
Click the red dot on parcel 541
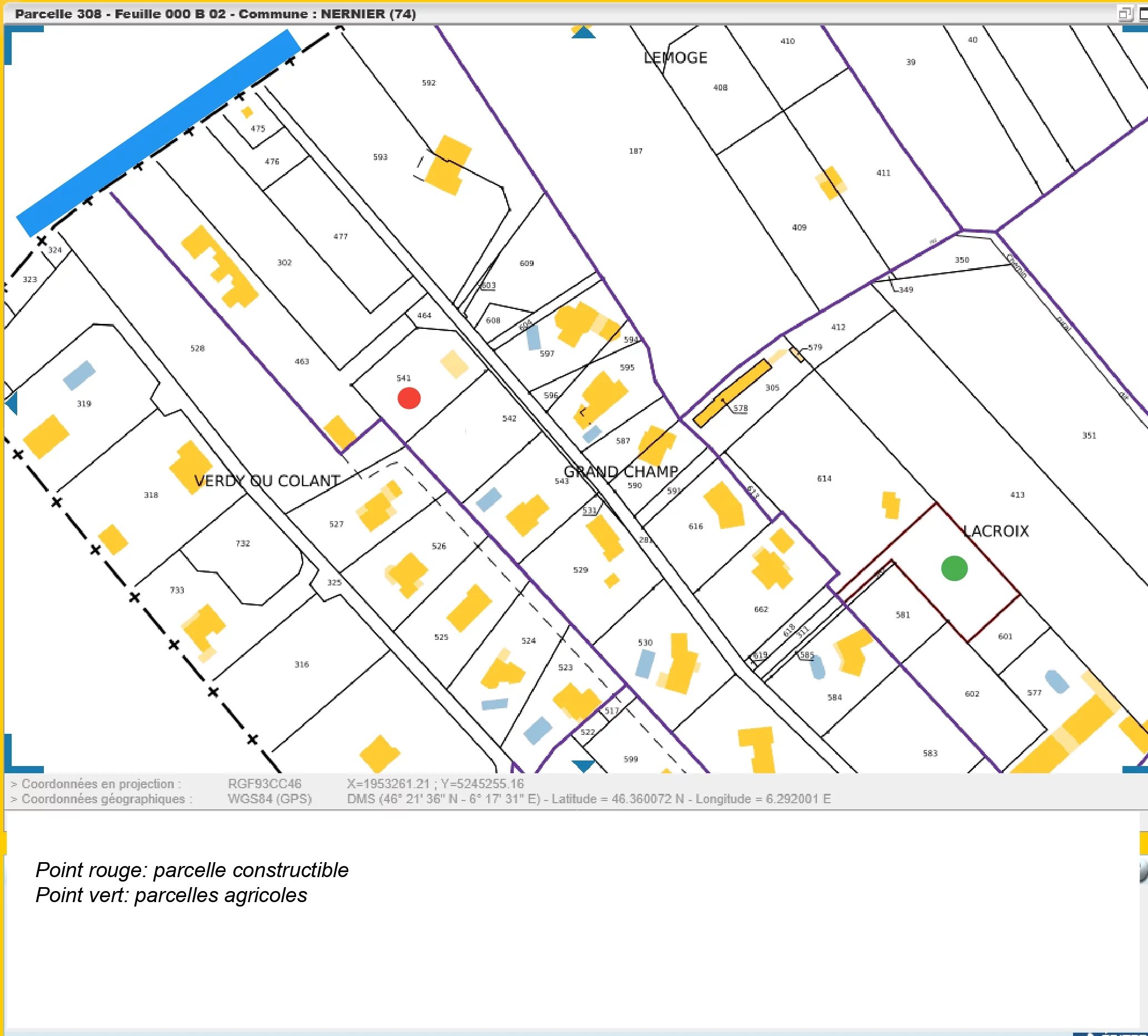point(409,398)
